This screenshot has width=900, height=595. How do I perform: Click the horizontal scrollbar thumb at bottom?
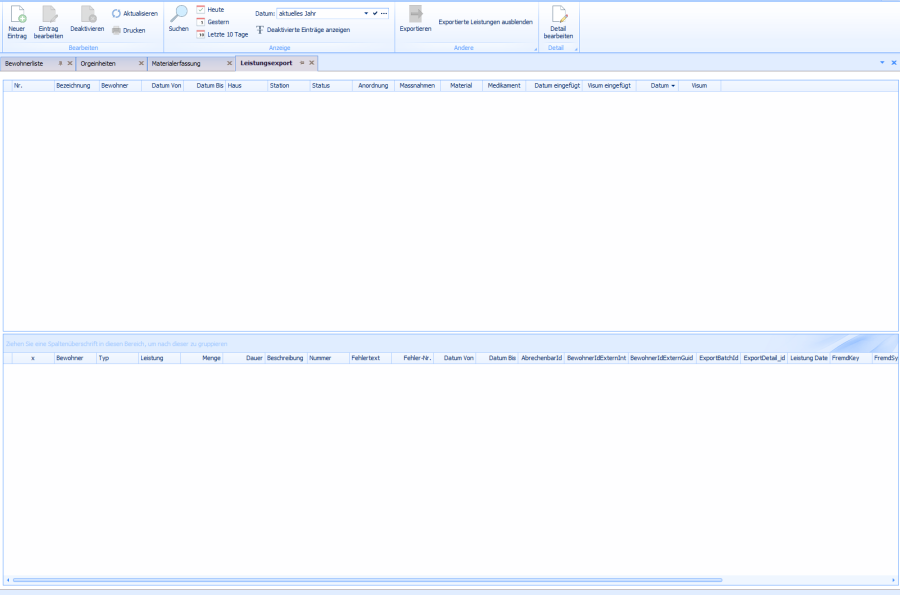click(367, 580)
